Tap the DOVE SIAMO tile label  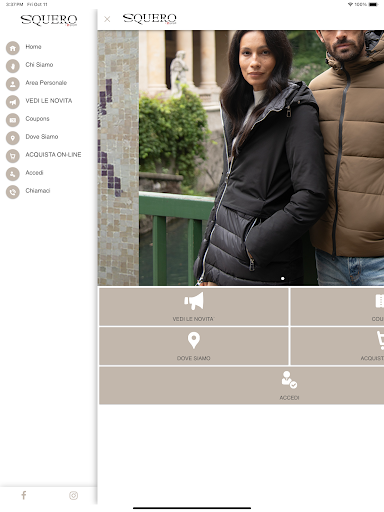tap(193, 358)
